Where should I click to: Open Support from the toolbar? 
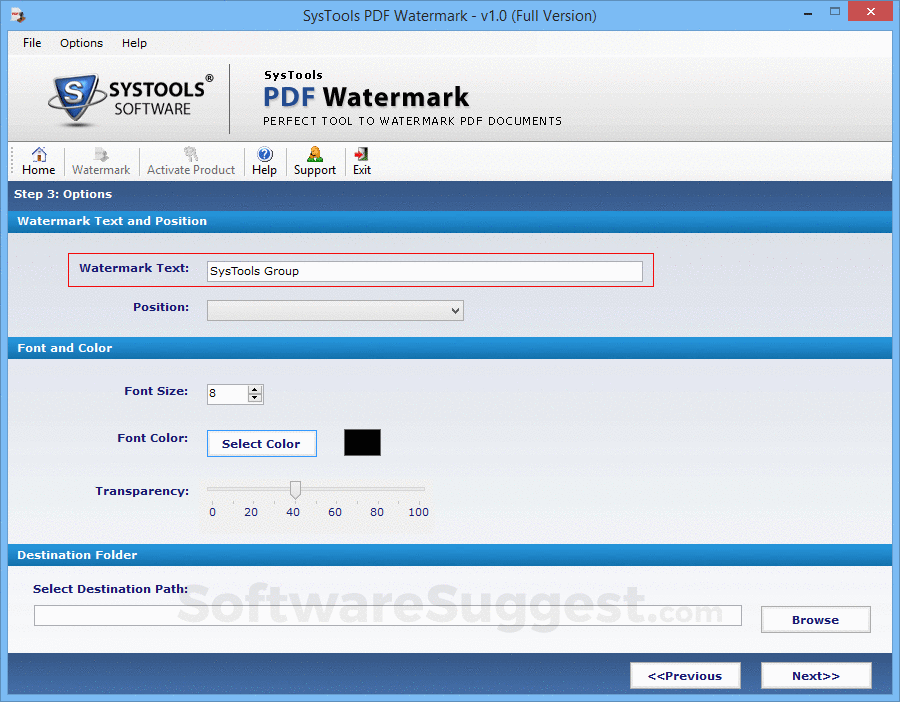(x=315, y=161)
